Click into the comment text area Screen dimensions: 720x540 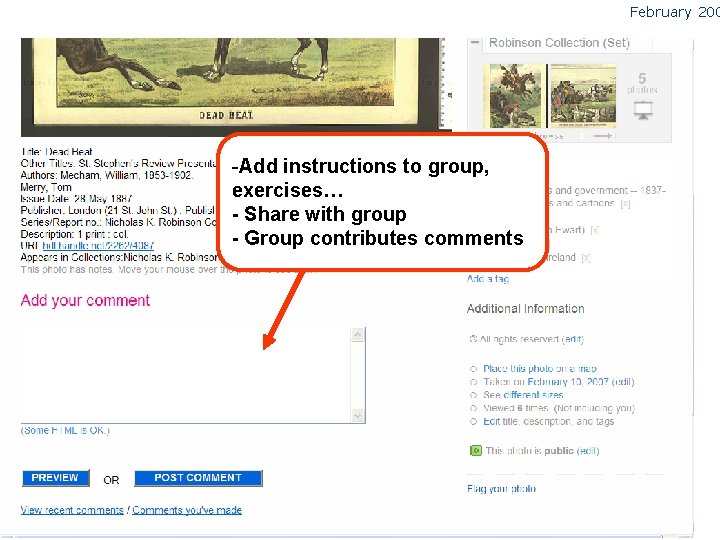pyautogui.click(x=186, y=375)
